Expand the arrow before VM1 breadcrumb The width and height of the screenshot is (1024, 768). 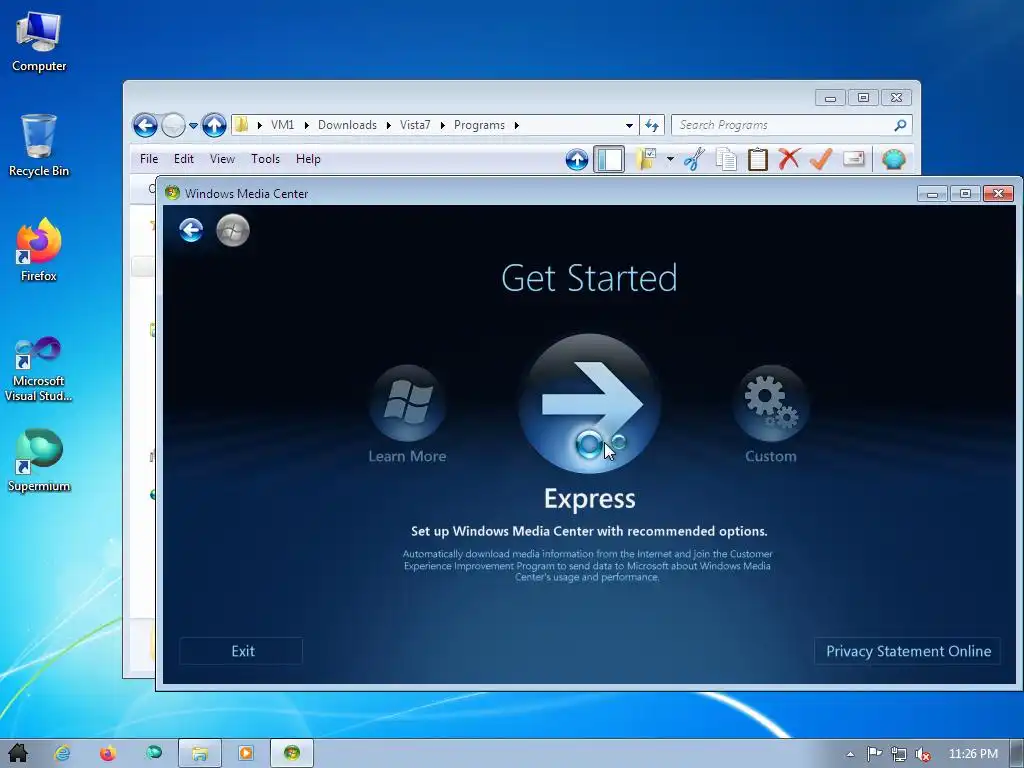[x=259, y=125]
